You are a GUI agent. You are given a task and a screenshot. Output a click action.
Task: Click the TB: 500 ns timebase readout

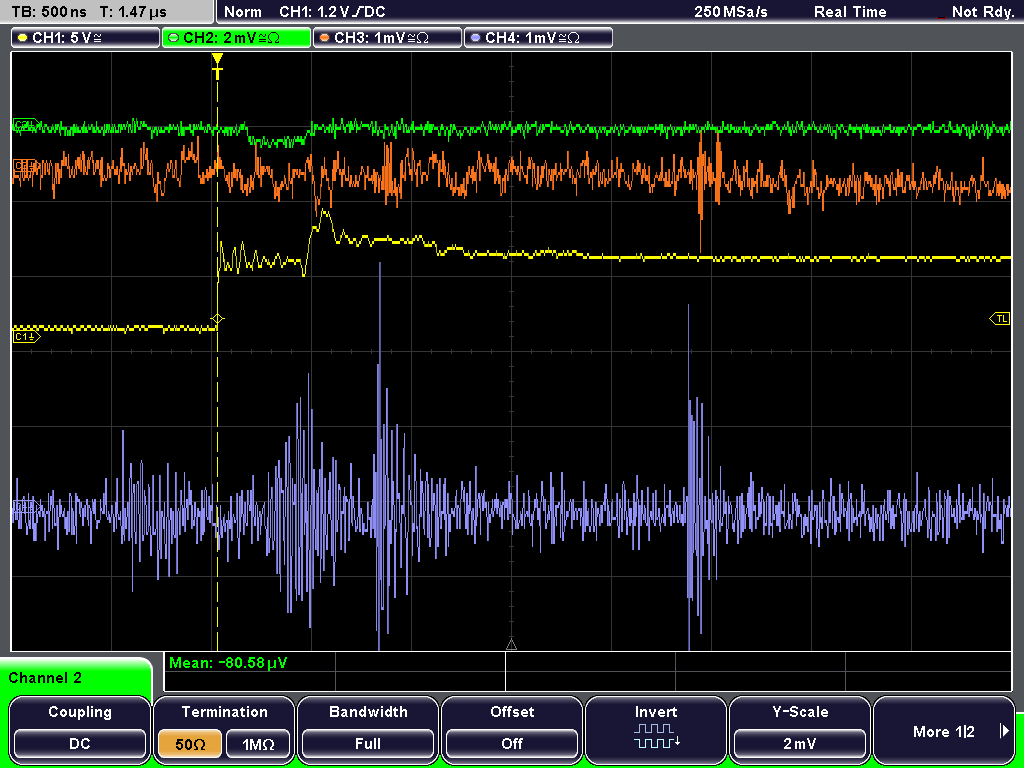pyautogui.click(x=50, y=12)
